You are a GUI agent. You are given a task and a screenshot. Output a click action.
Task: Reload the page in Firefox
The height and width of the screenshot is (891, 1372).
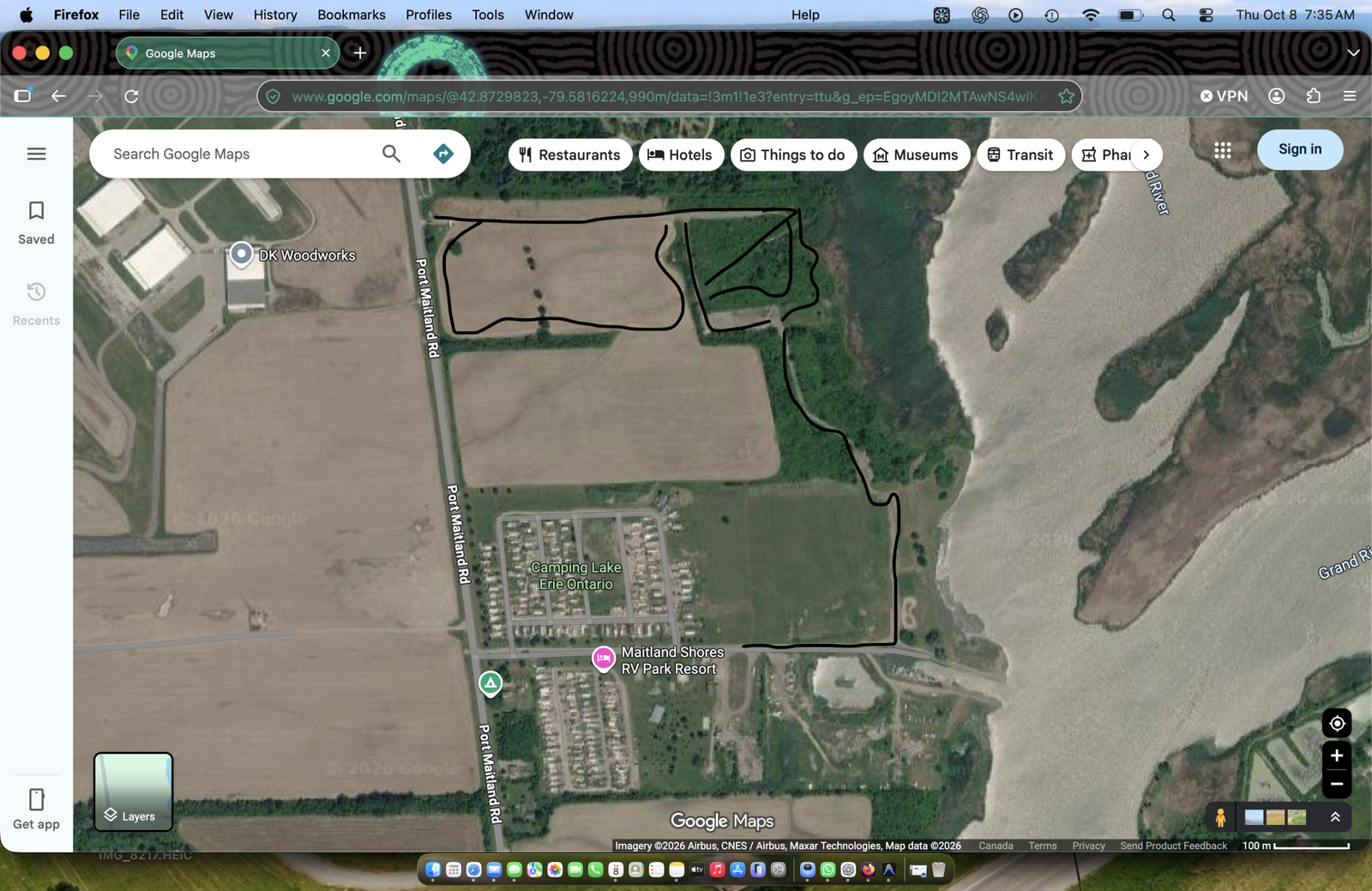[x=131, y=96]
